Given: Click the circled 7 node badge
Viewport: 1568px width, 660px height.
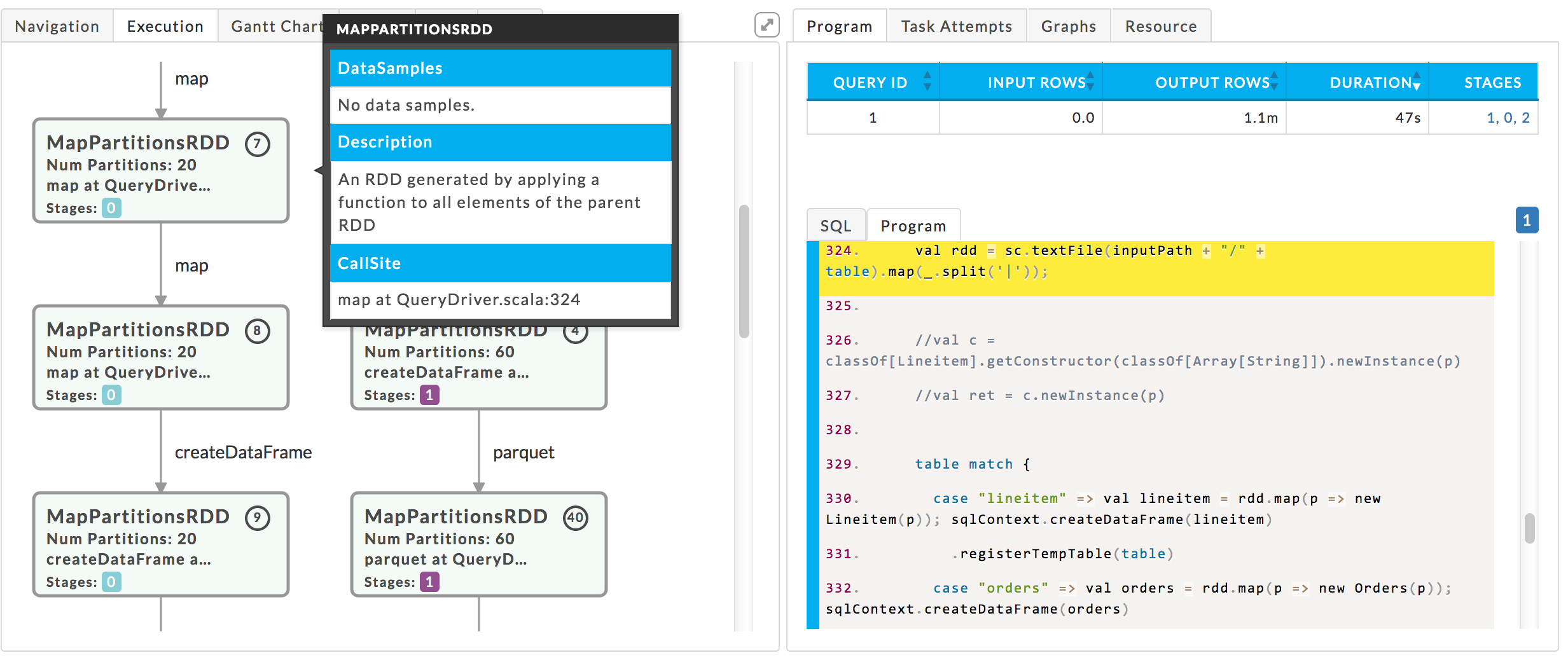Looking at the screenshot, I should [258, 144].
